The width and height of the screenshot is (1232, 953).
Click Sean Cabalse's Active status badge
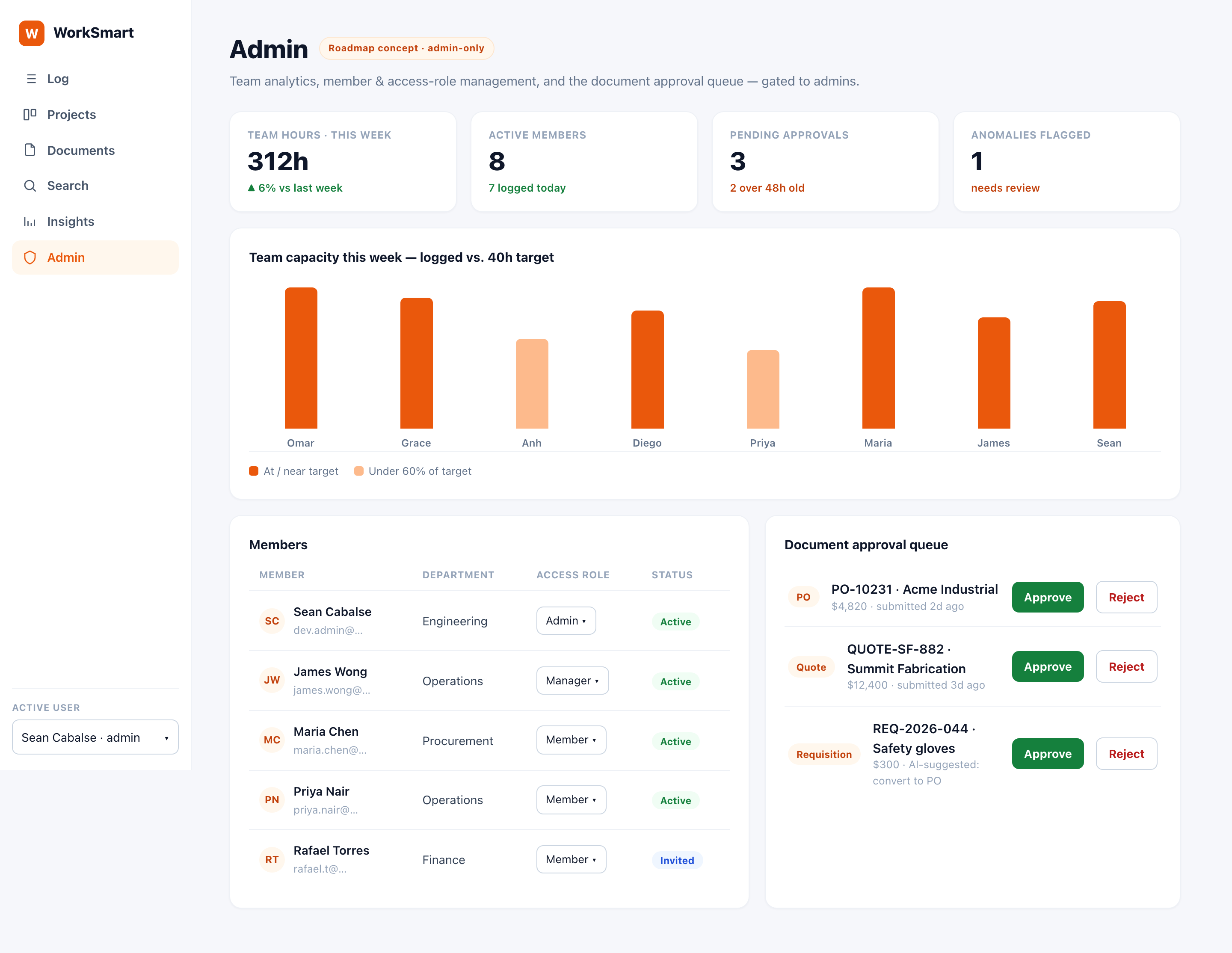[675, 622]
